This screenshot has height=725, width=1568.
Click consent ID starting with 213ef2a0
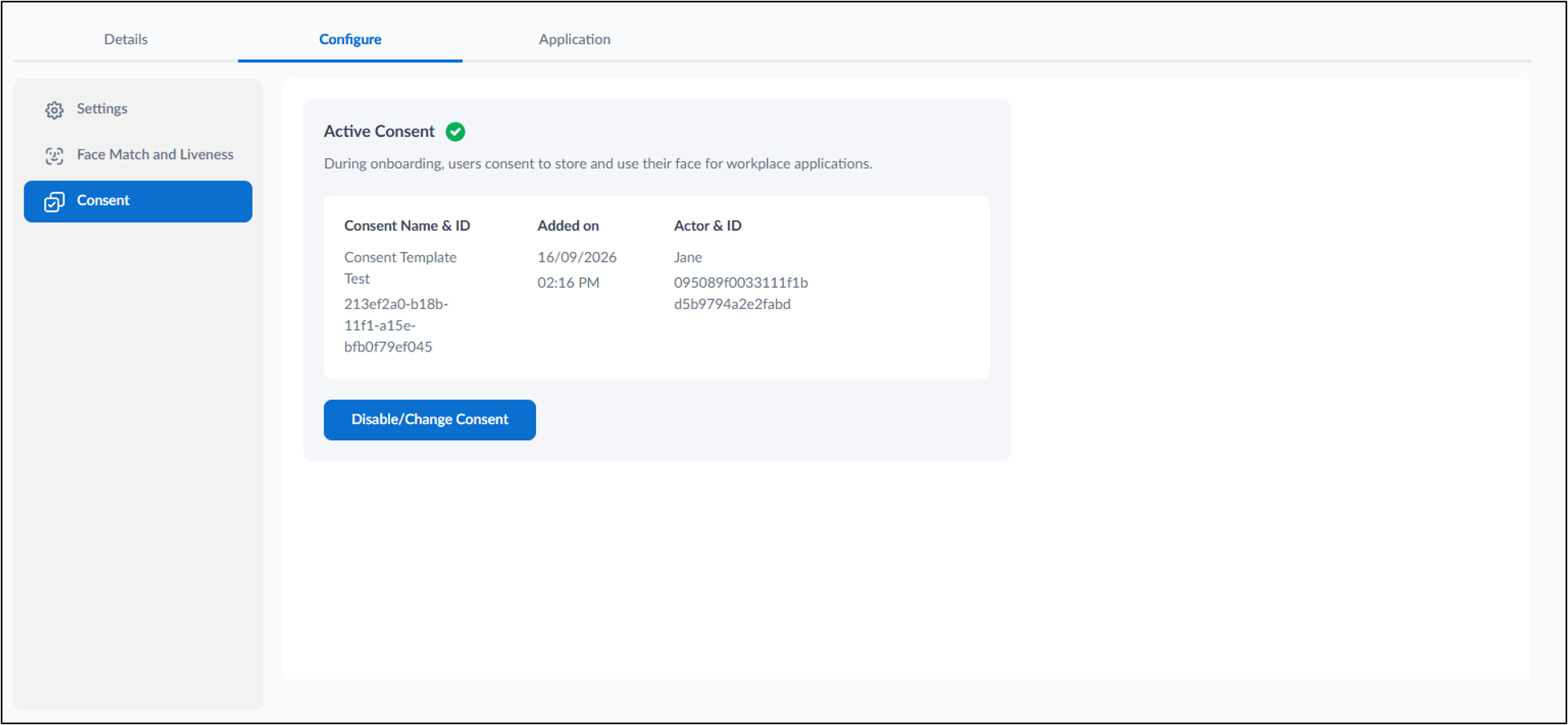[396, 325]
